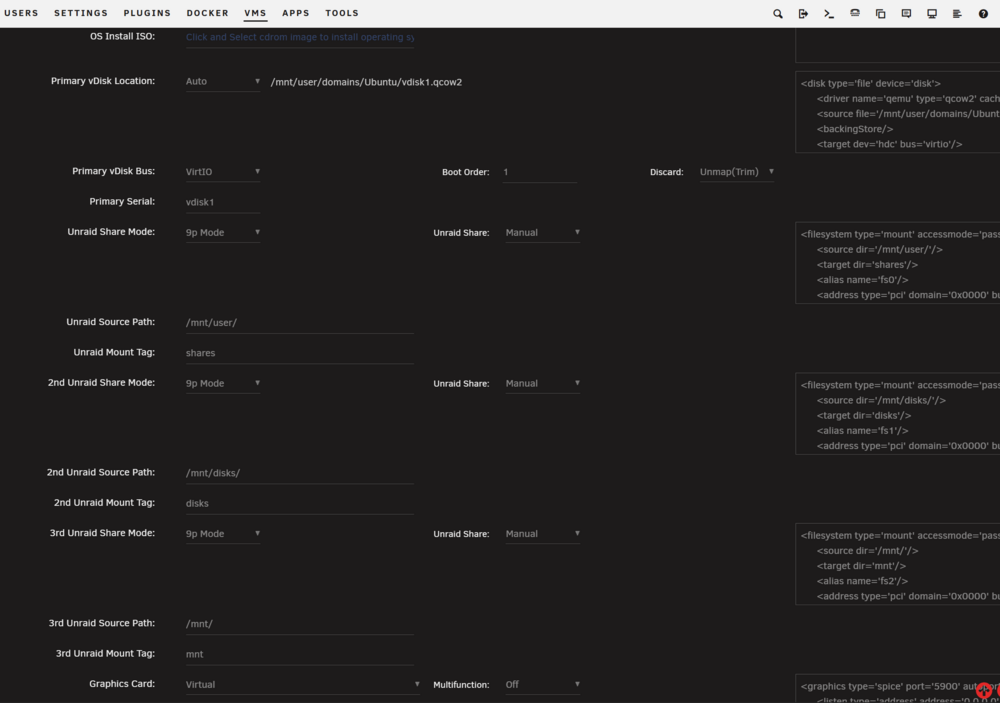The image size is (1000, 703).
Task: Open Unraid Share dropdown beside 2nd Share Mode
Action: (543, 383)
